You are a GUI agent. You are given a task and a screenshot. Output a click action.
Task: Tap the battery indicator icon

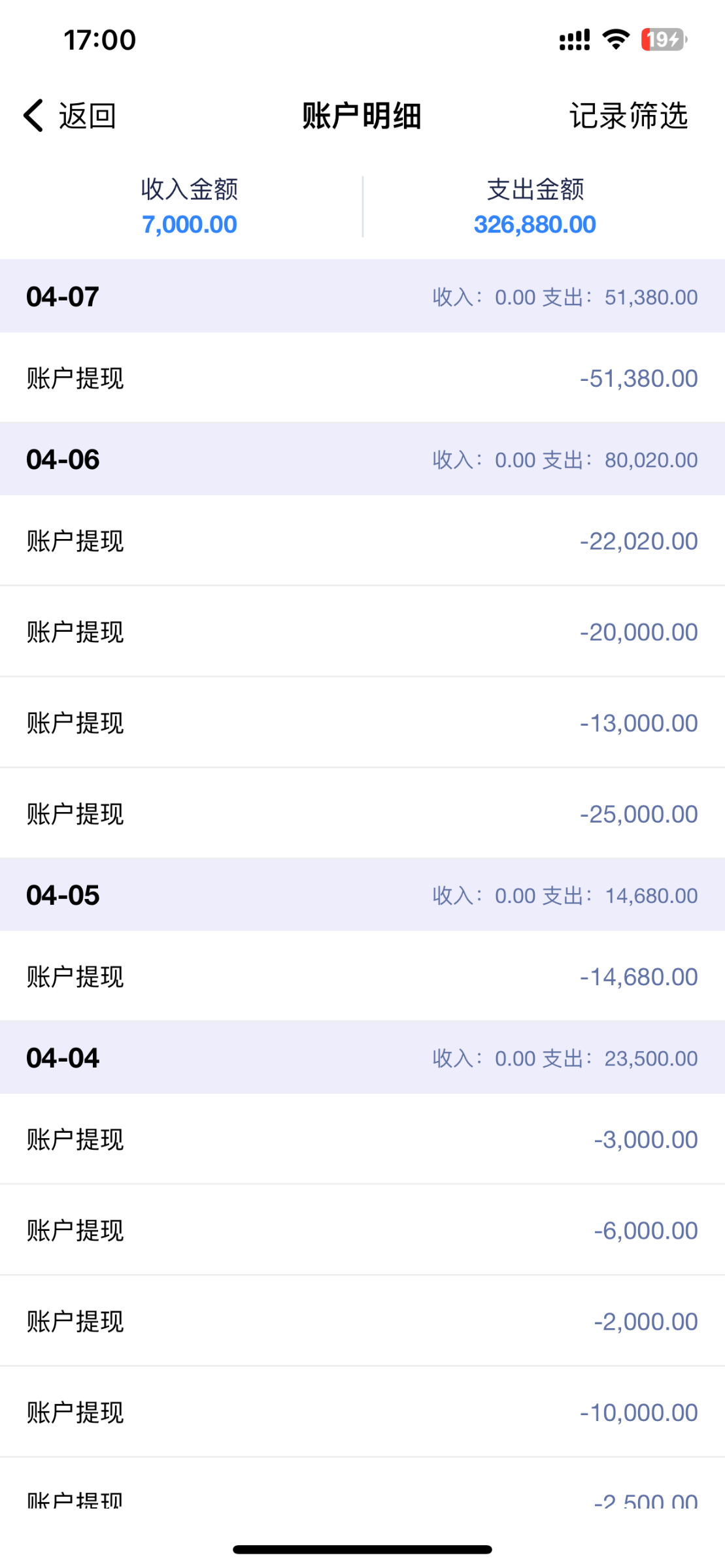pyautogui.click(x=664, y=39)
